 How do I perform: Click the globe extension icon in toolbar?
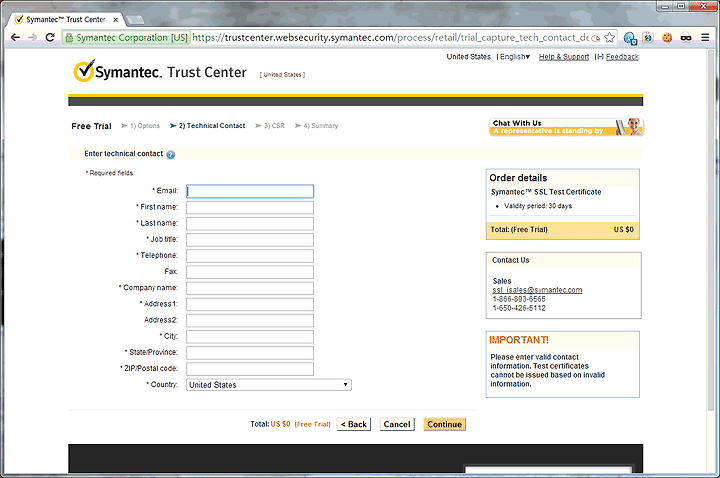coord(630,38)
